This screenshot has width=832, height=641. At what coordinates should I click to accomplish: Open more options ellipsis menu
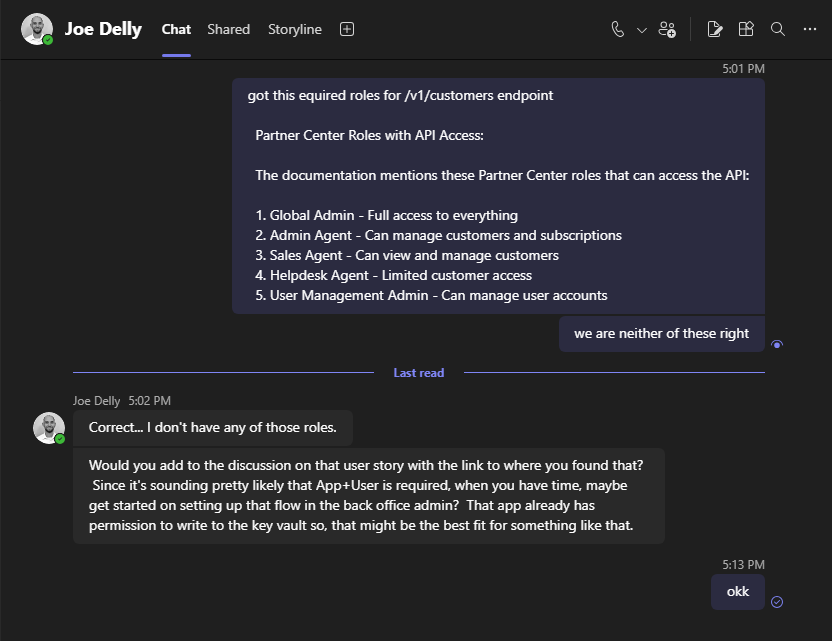point(810,29)
